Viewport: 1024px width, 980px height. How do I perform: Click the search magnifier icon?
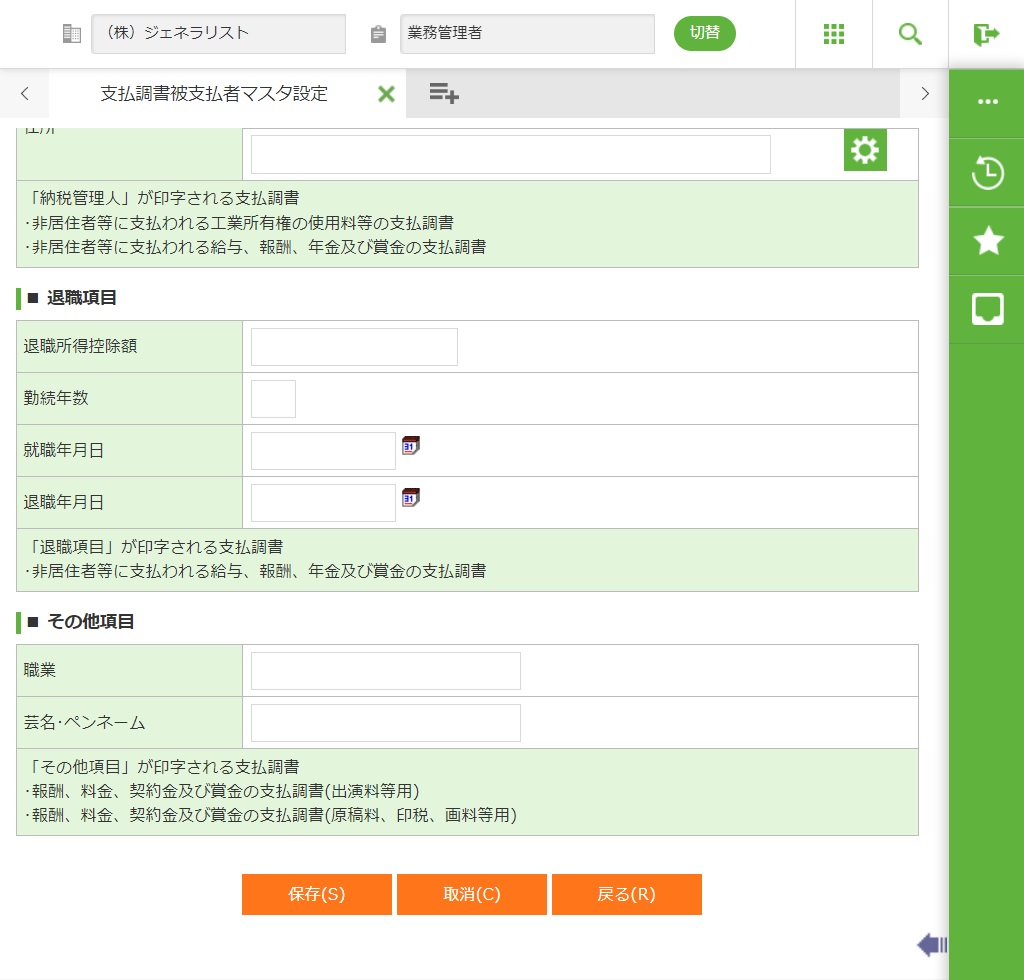910,34
